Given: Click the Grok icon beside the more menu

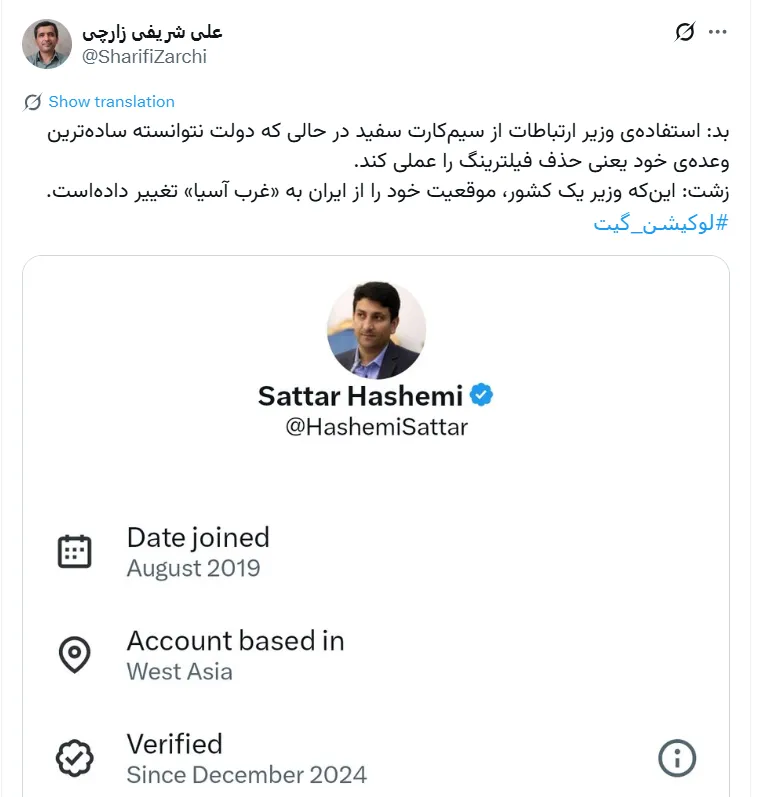Looking at the screenshot, I should click(684, 32).
